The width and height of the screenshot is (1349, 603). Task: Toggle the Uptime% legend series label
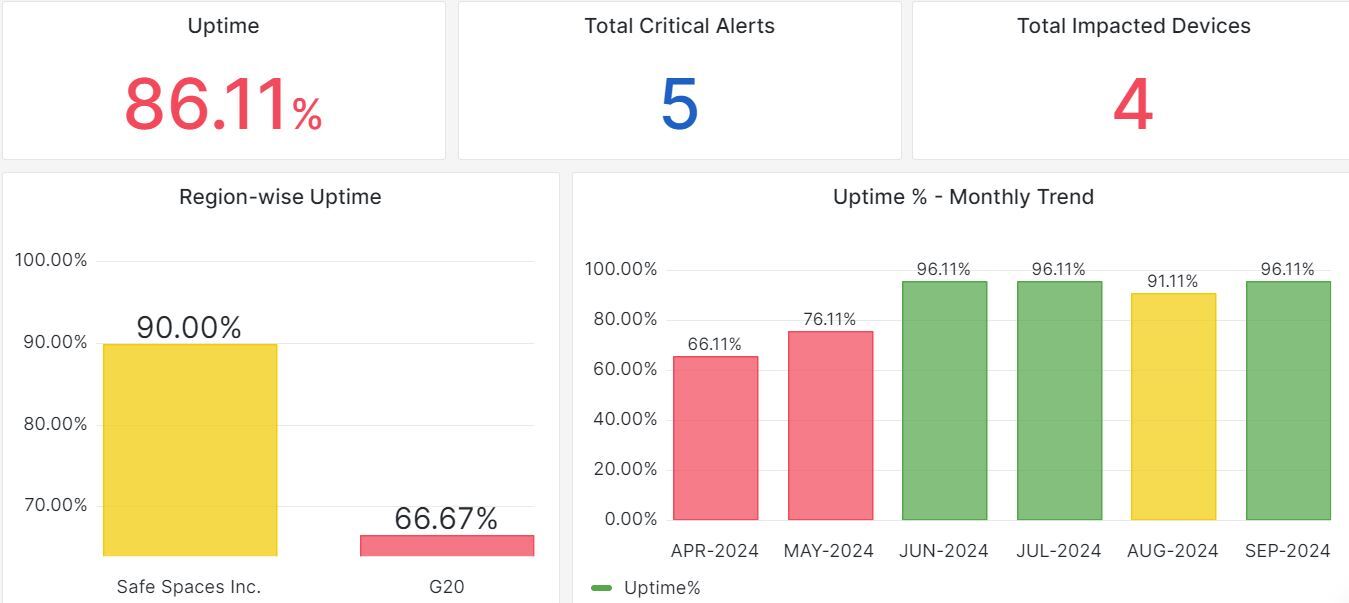click(662, 588)
